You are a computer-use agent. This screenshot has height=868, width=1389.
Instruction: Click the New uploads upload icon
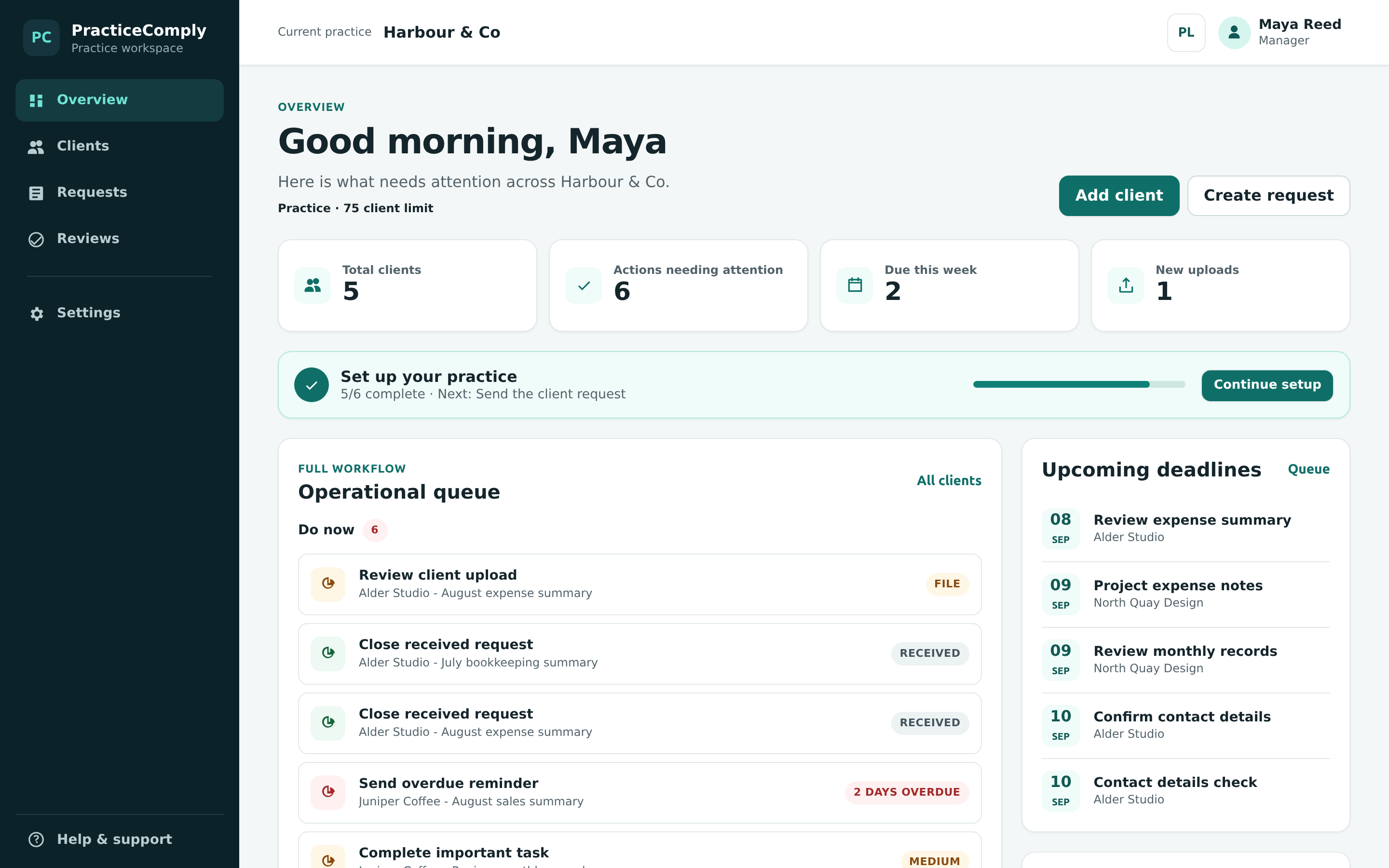[1126, 285]
